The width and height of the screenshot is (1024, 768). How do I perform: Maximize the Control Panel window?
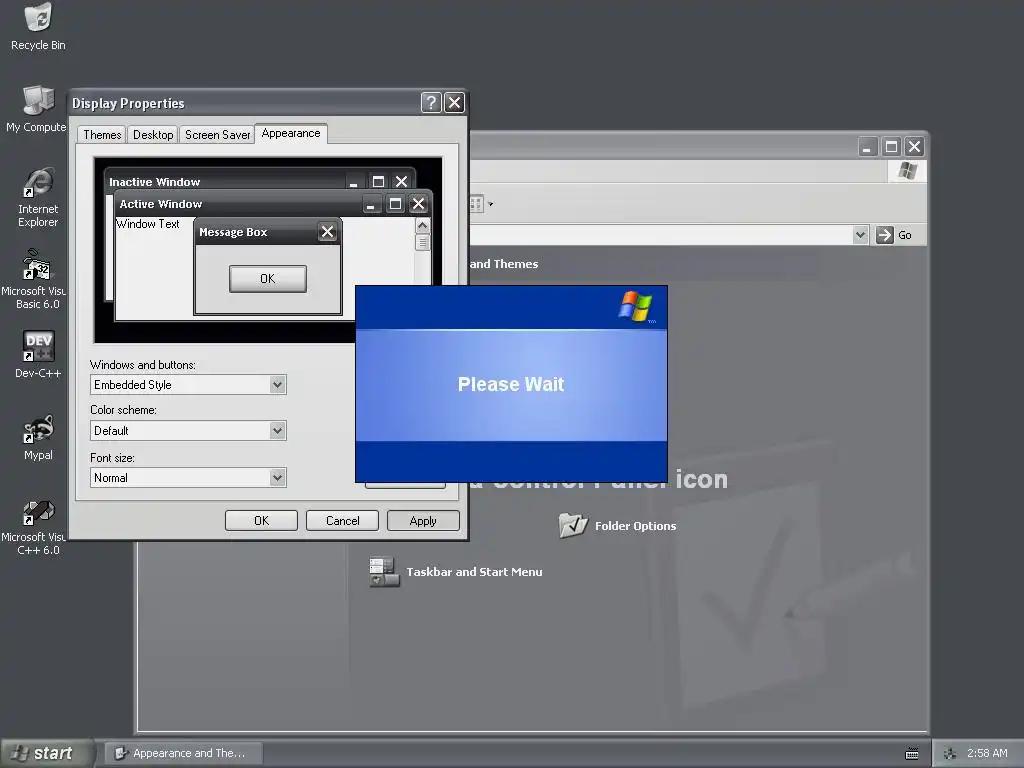[891, 146]
